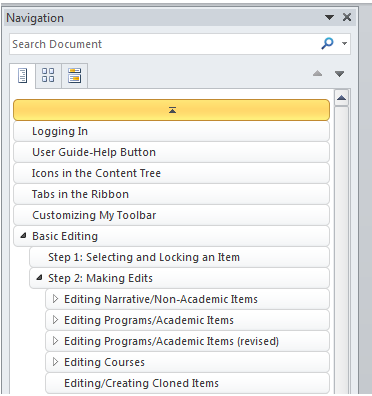Open Tabs in the Ribbon heading

(x=171, y=194)
